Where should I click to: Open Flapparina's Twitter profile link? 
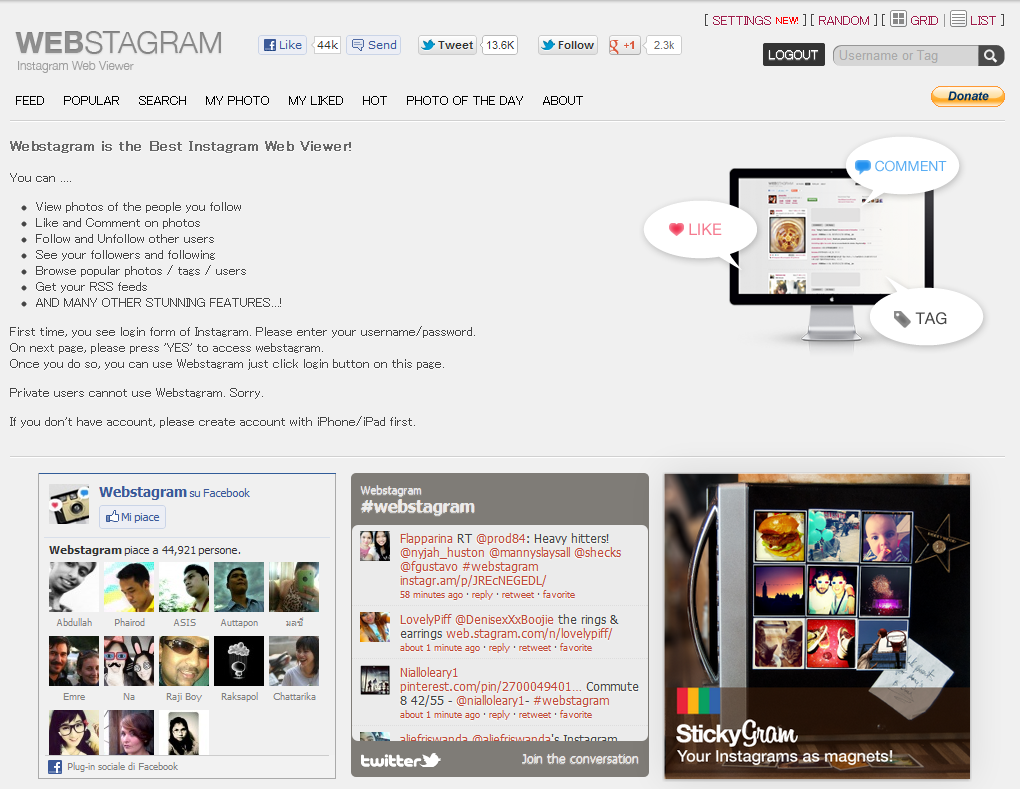click(426, 539)
